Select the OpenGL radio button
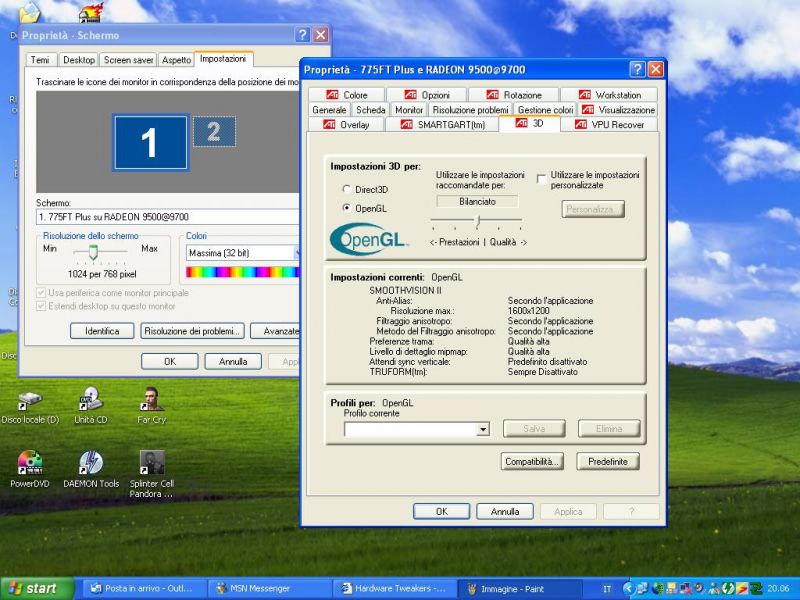Viewport: 800px width, 600px height. 346,208
